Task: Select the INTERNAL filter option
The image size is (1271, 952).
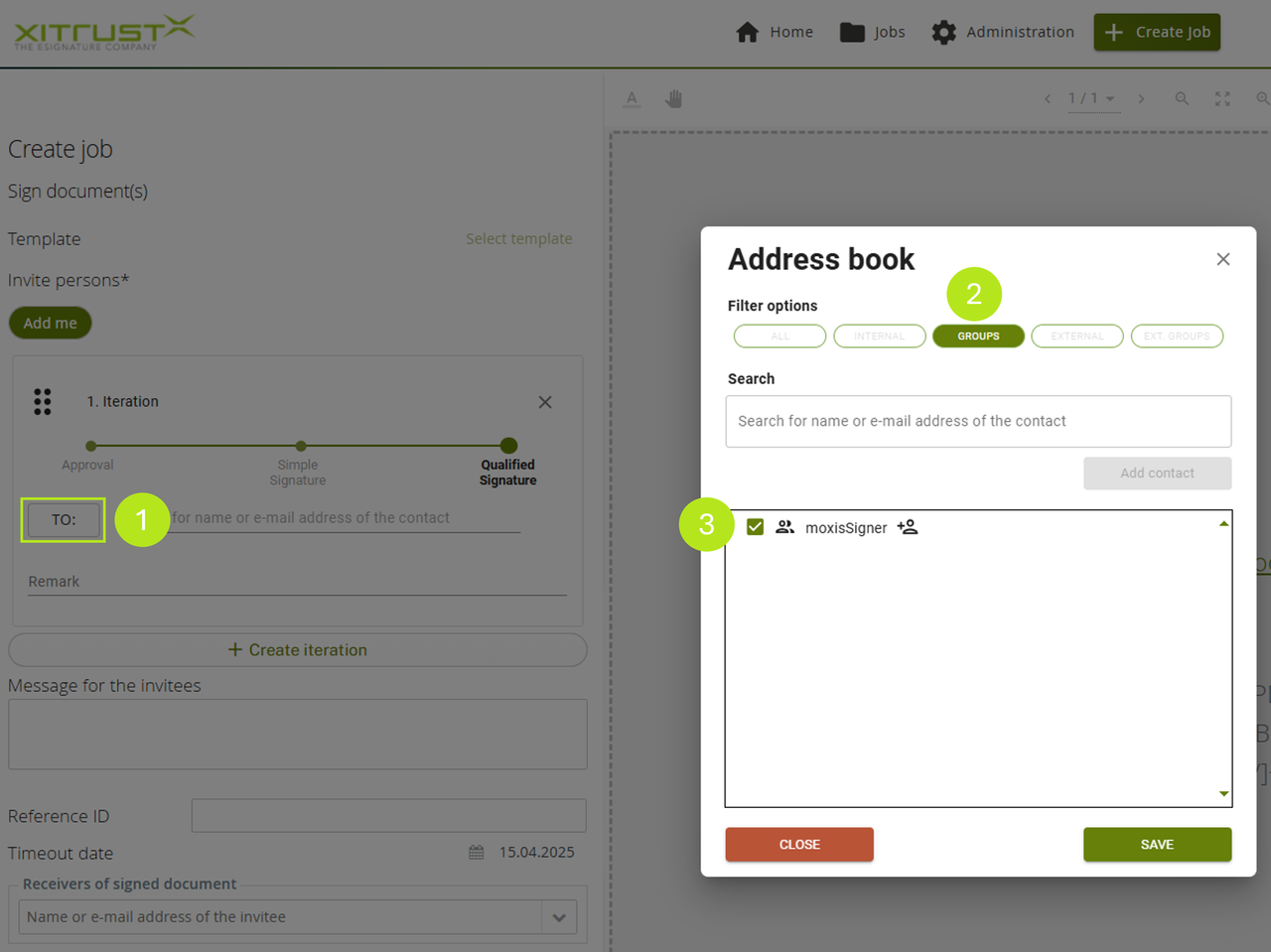Action: [x=879, y=337]
